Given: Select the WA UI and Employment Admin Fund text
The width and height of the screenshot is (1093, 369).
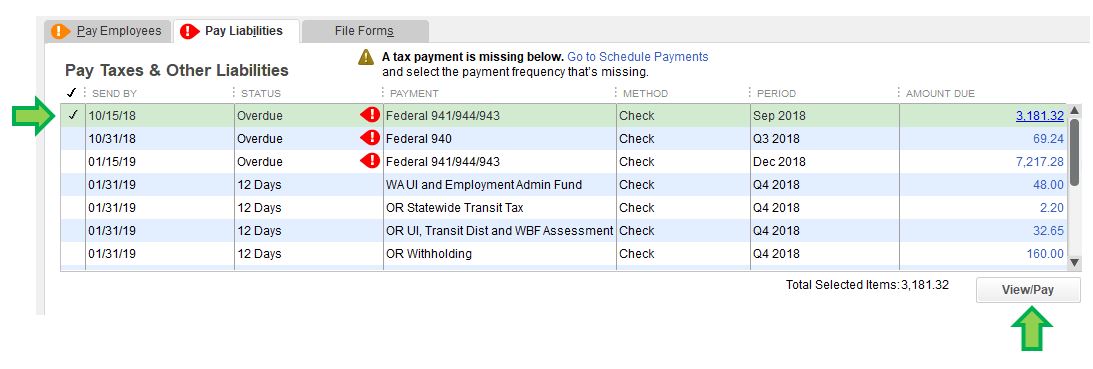Looking at the screenshot, I should coord(484,185).
